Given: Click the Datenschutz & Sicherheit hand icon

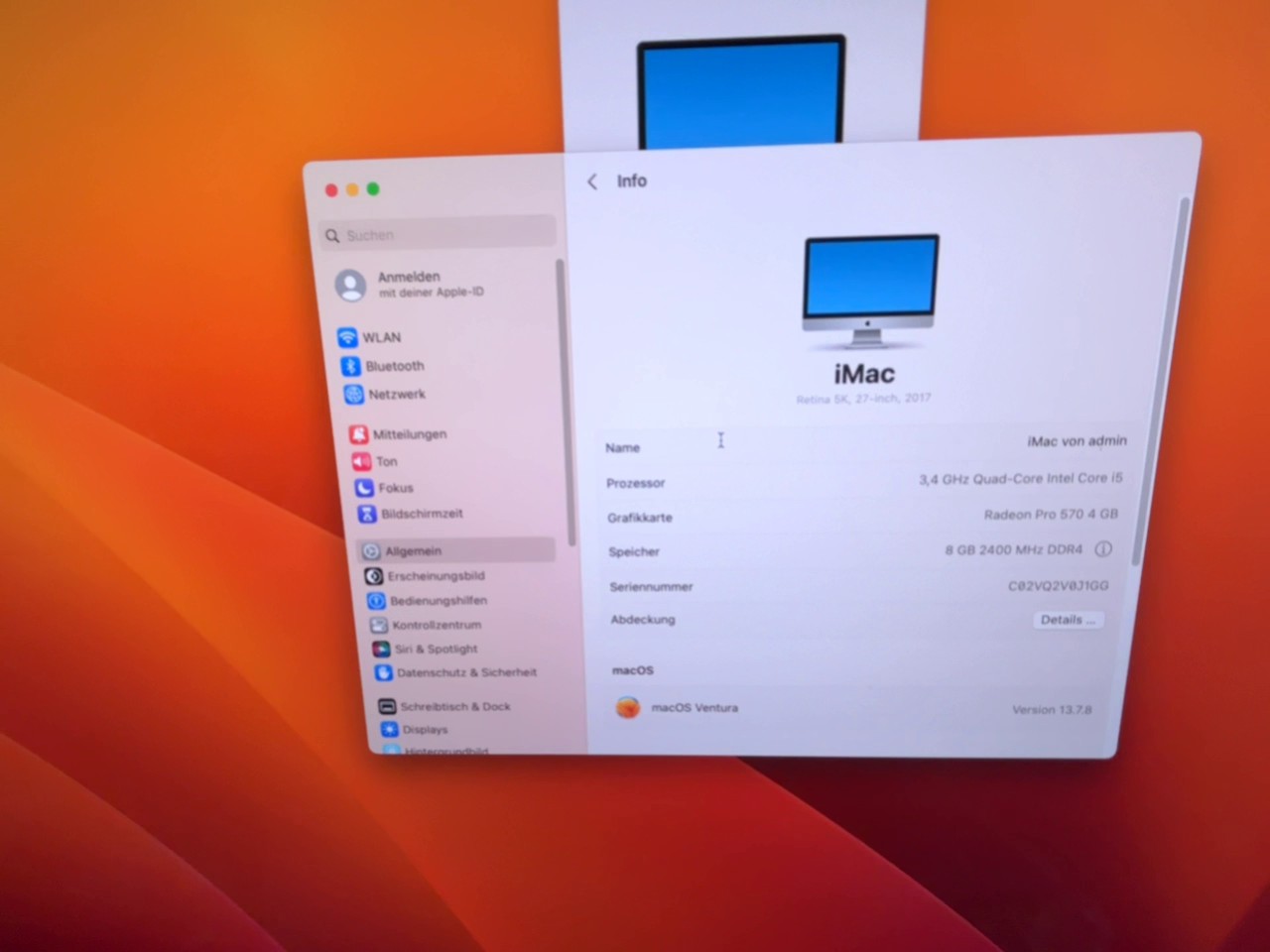Looking at the screenshot, I should [x=383, y=673].
